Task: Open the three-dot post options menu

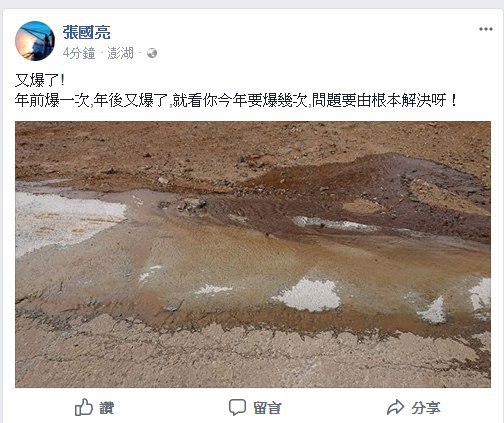Action: pyautogui.click(x=486, y=29)
